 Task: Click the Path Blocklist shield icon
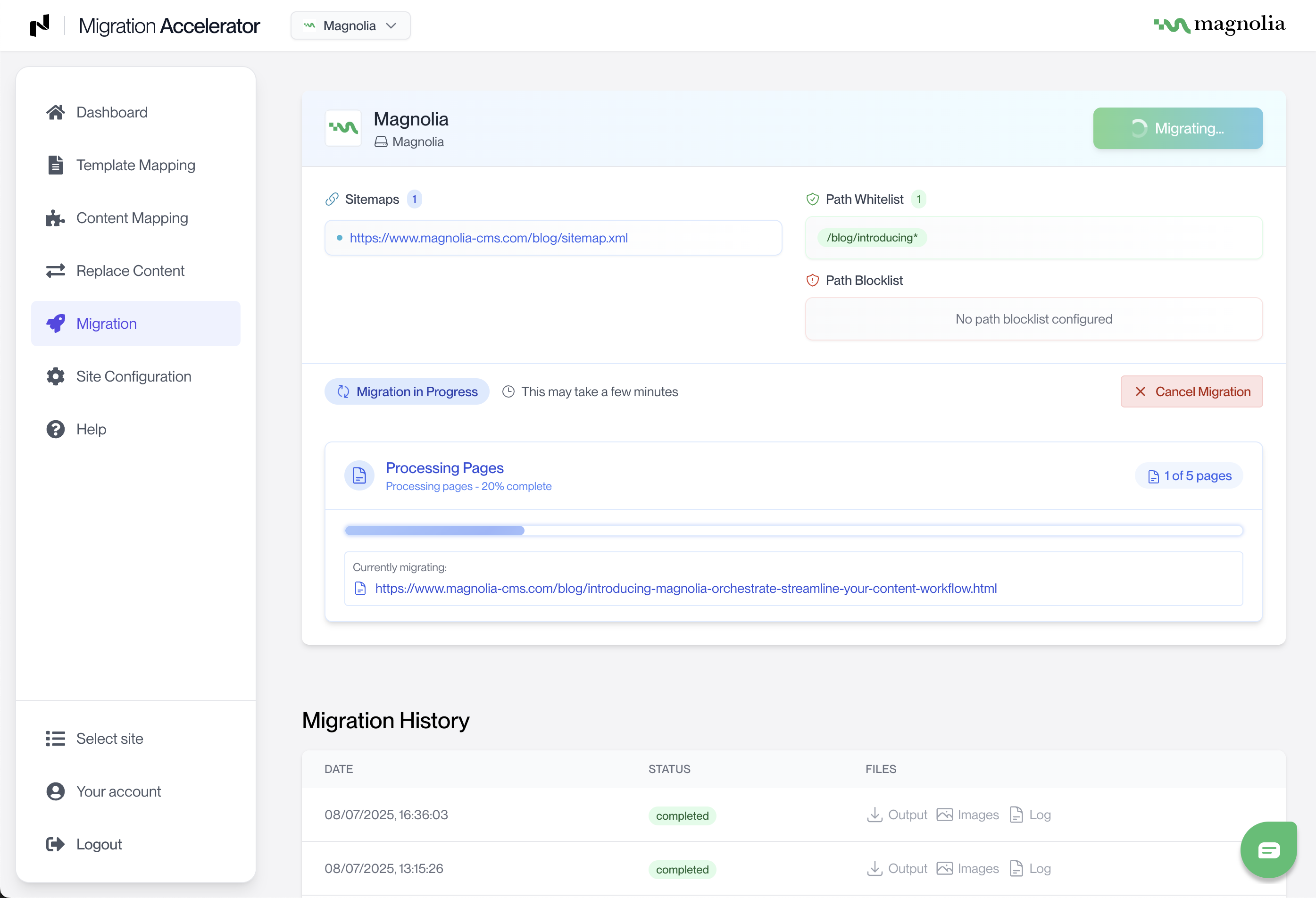[x=813, y=280]
